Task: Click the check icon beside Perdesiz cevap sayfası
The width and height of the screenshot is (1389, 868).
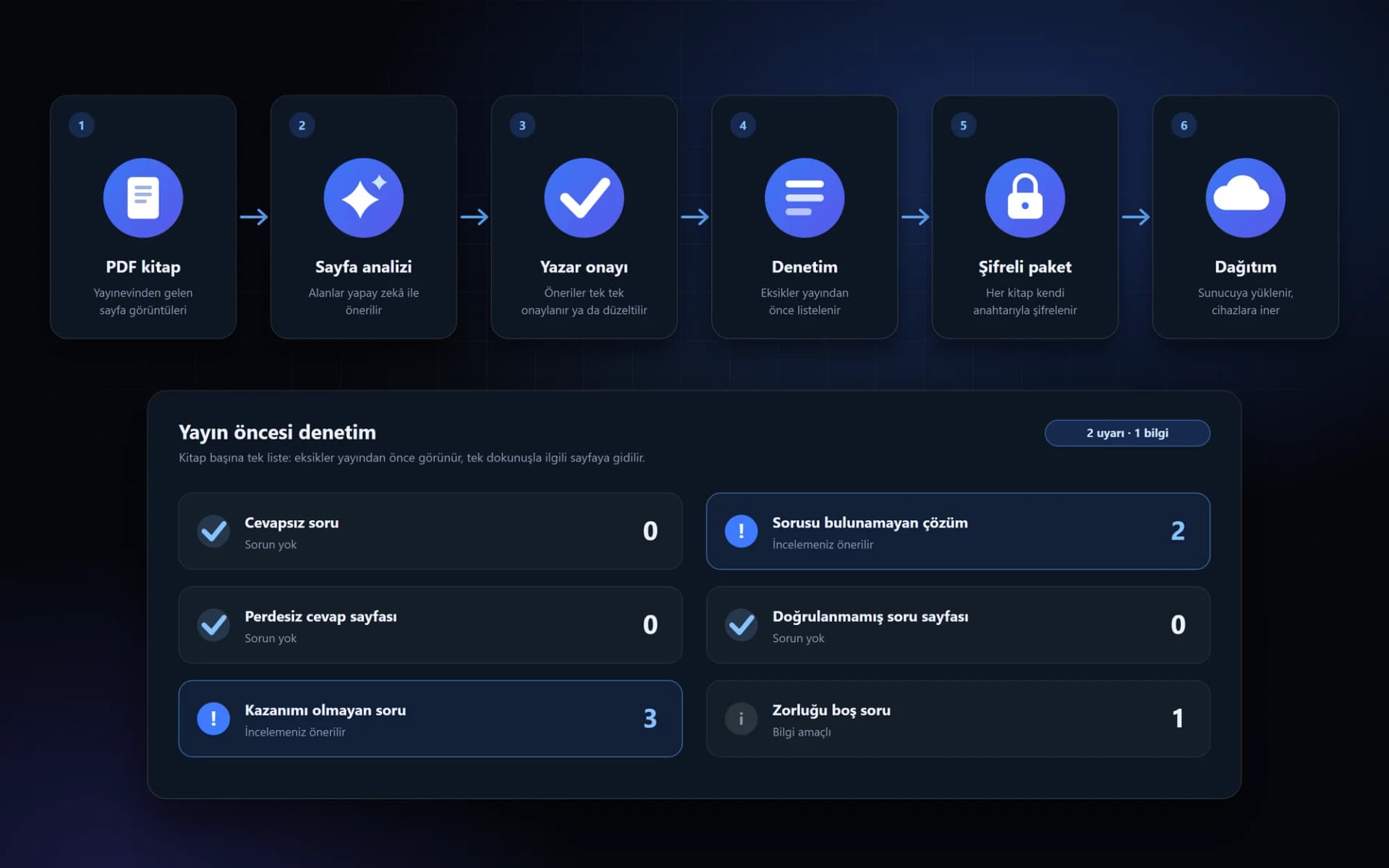Action: [213, 625]
